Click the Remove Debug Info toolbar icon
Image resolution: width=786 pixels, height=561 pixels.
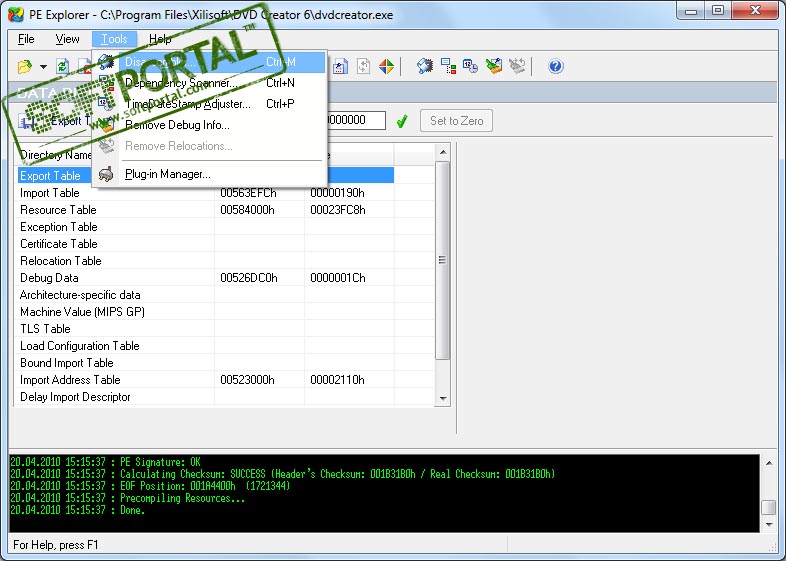point(494,66)
